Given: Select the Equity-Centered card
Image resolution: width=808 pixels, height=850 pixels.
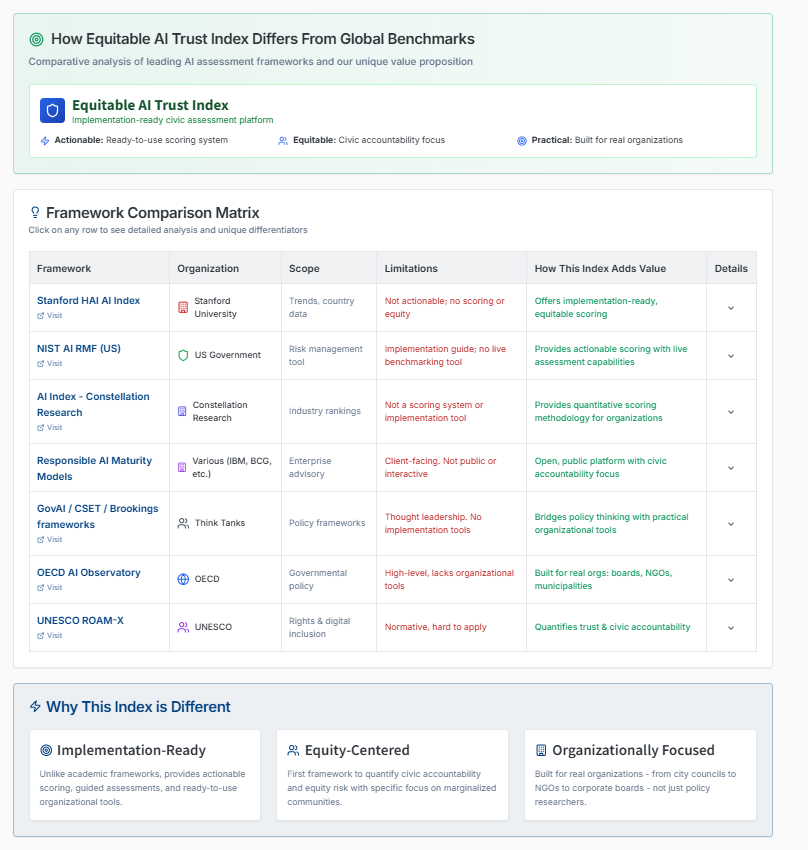Looking at the screenshot, I should click(x=392, y=775).
